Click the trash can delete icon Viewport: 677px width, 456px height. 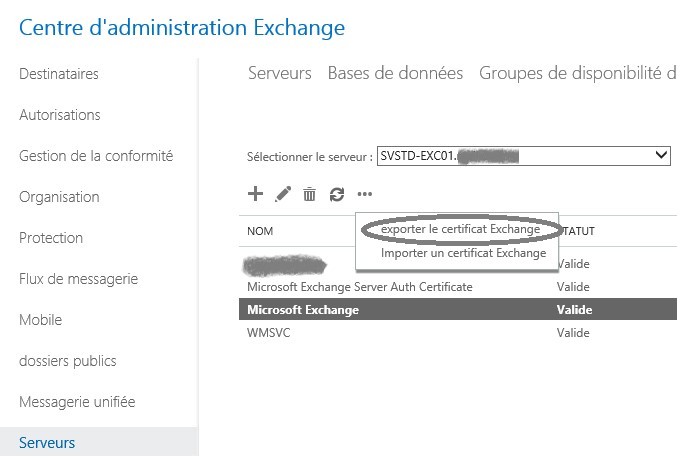(x=309, y=194)
